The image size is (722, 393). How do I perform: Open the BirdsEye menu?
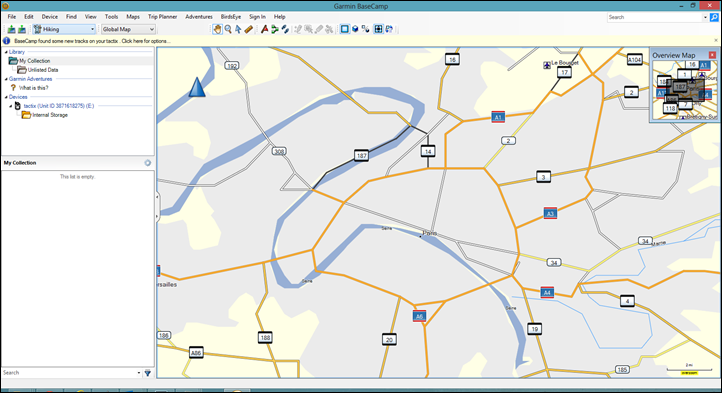[231, 17]
